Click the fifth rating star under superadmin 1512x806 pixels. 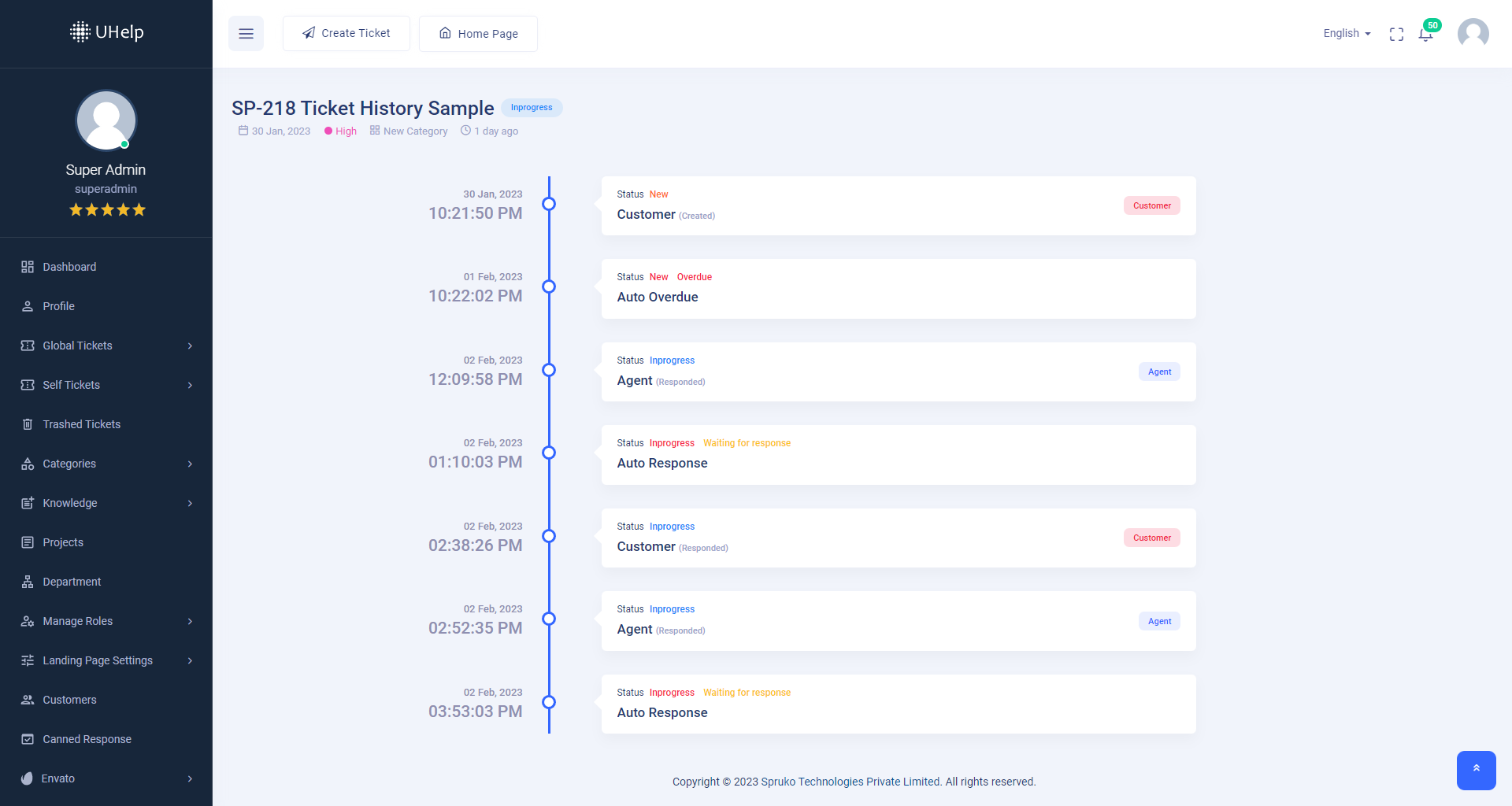[139, 209]
